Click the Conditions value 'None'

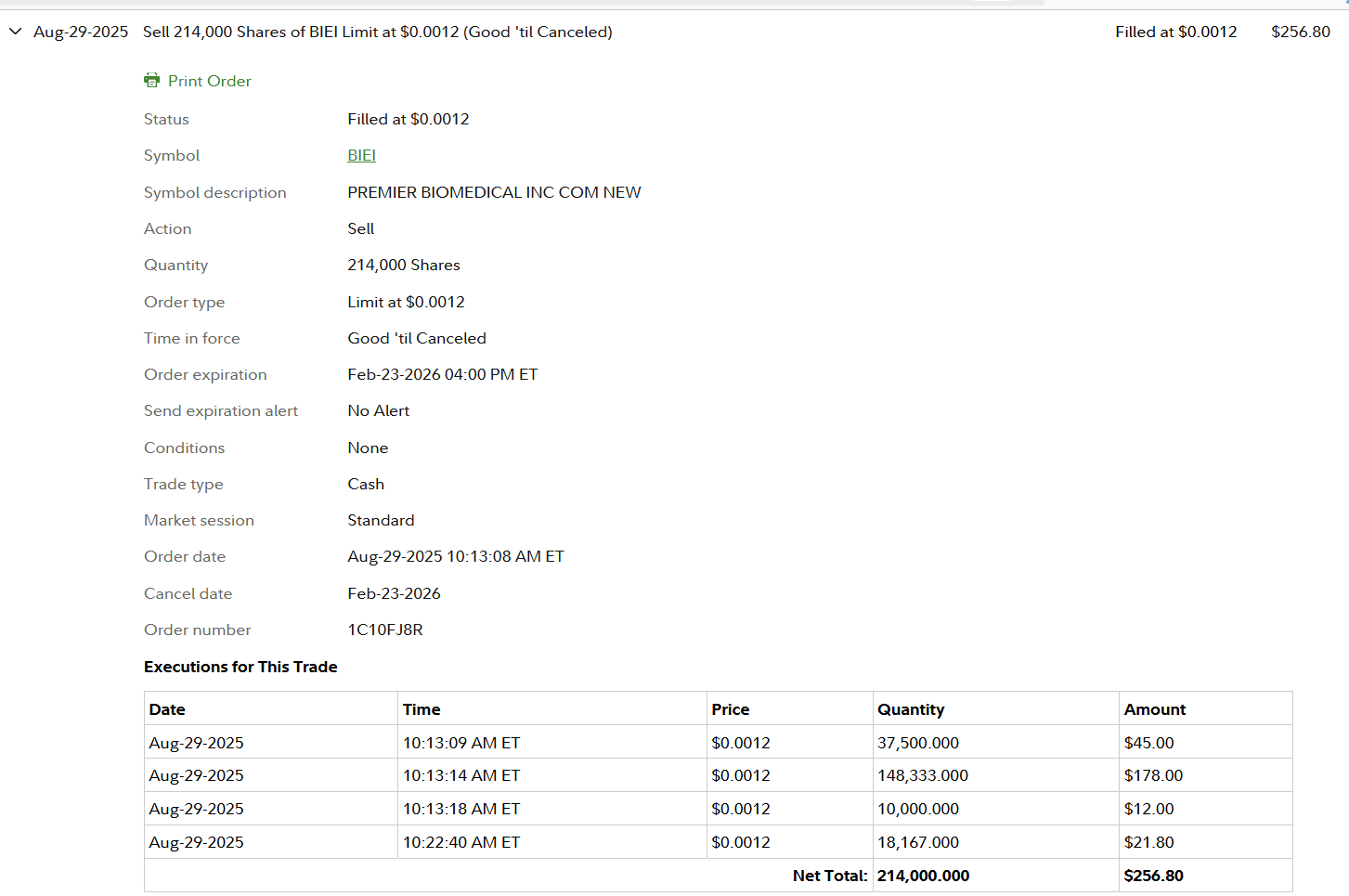(x=368, y=448)
